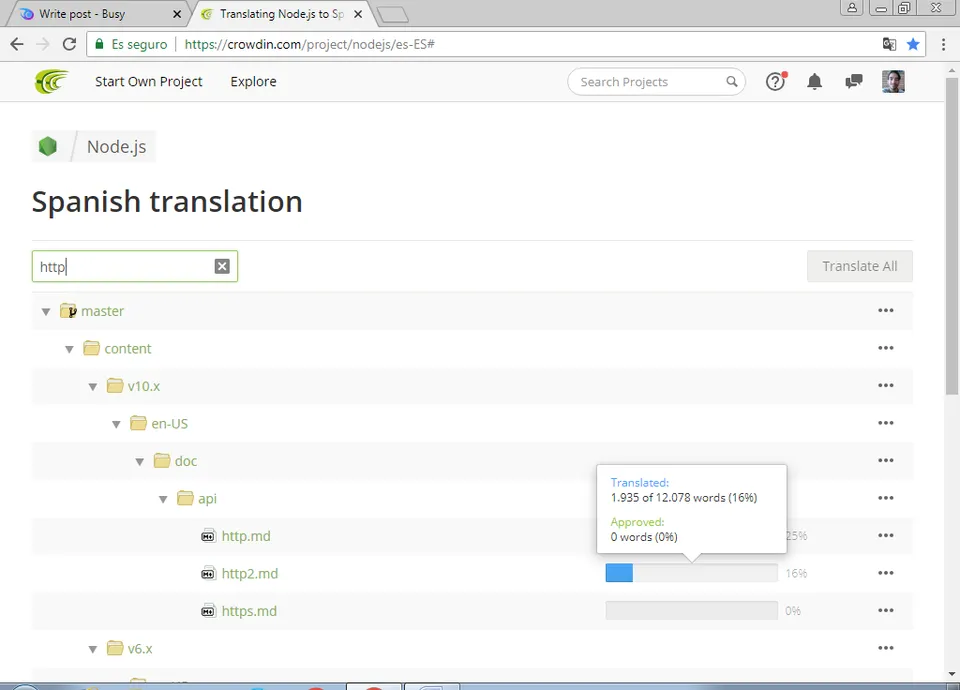Collapse the v6.x folder arrow
Viewport: 960px width, 690px height.
point(92,649)
